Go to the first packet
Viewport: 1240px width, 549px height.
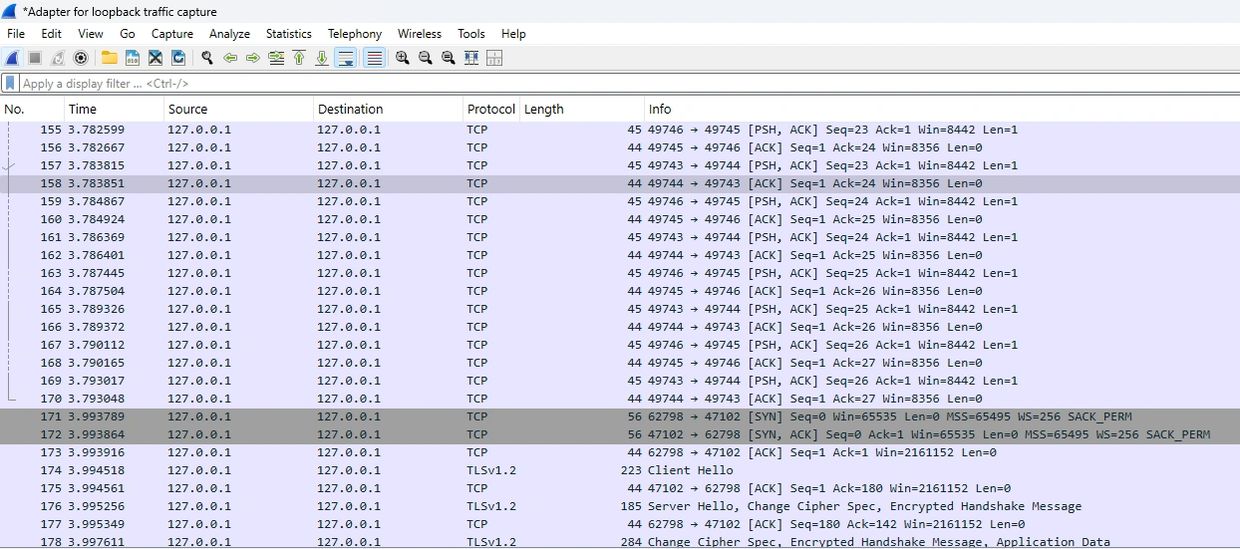coord(299,58)
